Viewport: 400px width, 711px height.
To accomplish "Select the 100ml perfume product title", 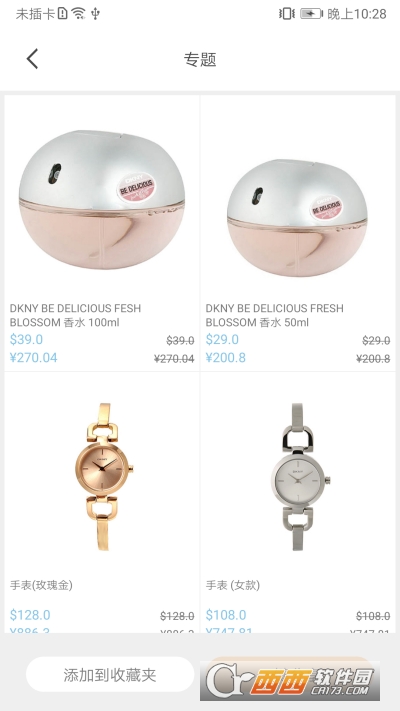I will (x=75, y=315).
